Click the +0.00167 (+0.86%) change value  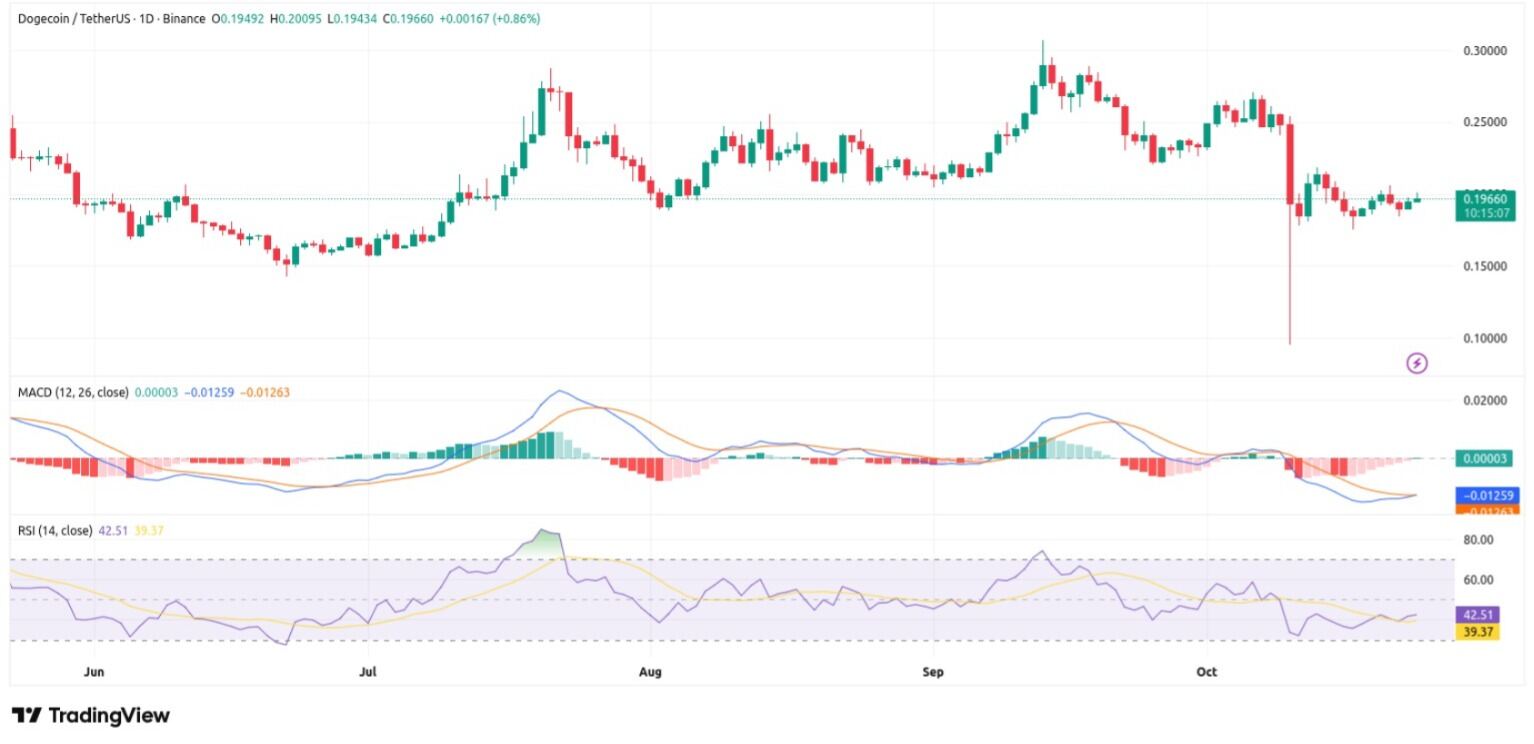point(488,18)
